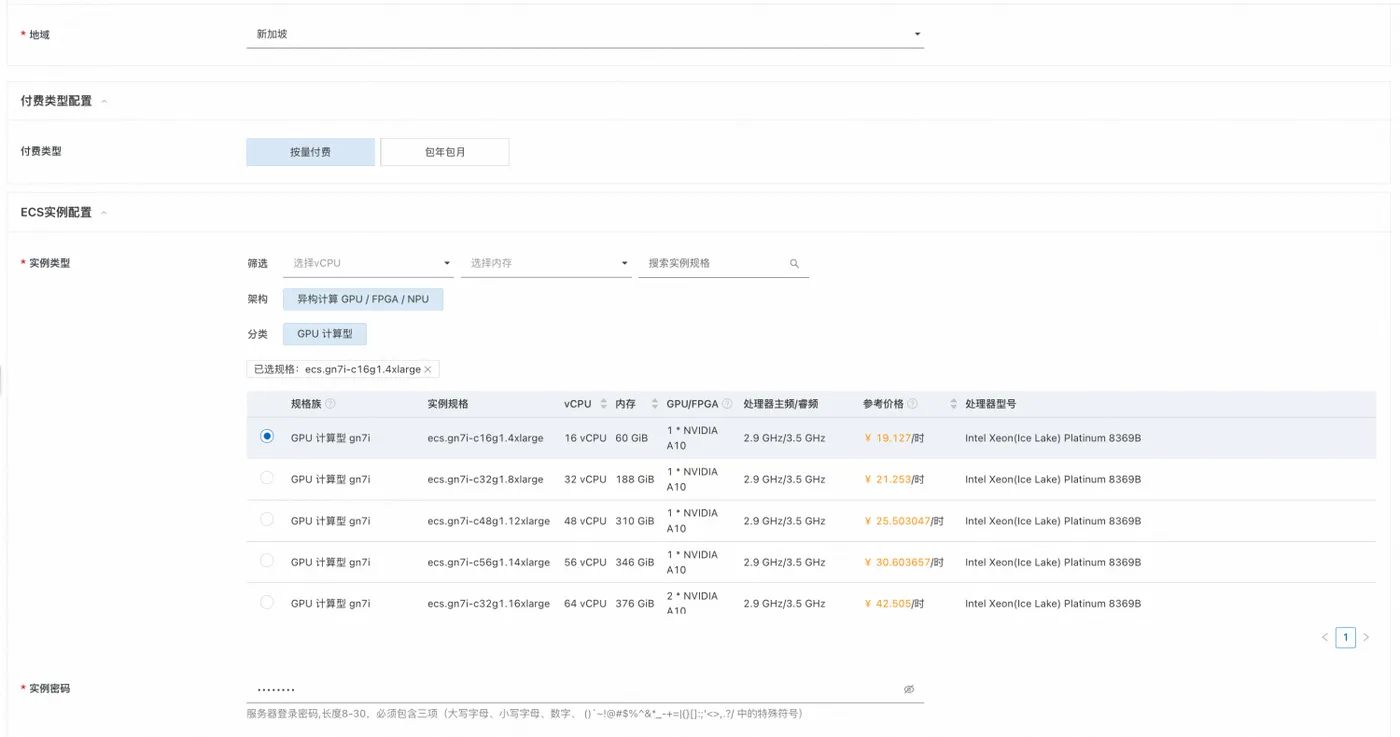Click price ¥ 25.503047/时

click(904, 521)
